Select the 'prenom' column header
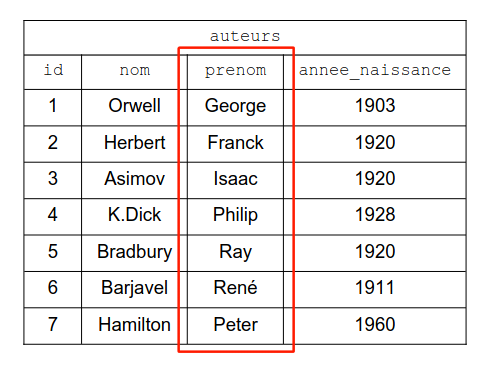 235,71
